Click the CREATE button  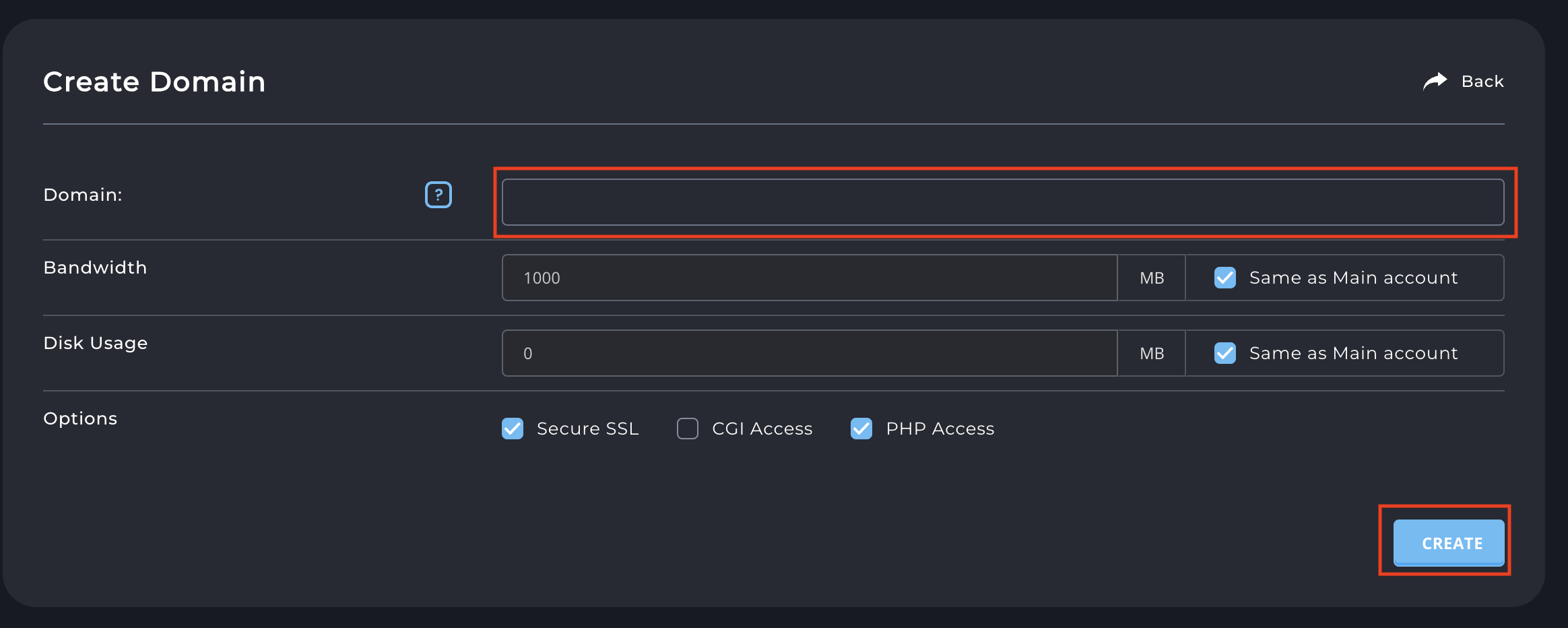pos(1449,542)
